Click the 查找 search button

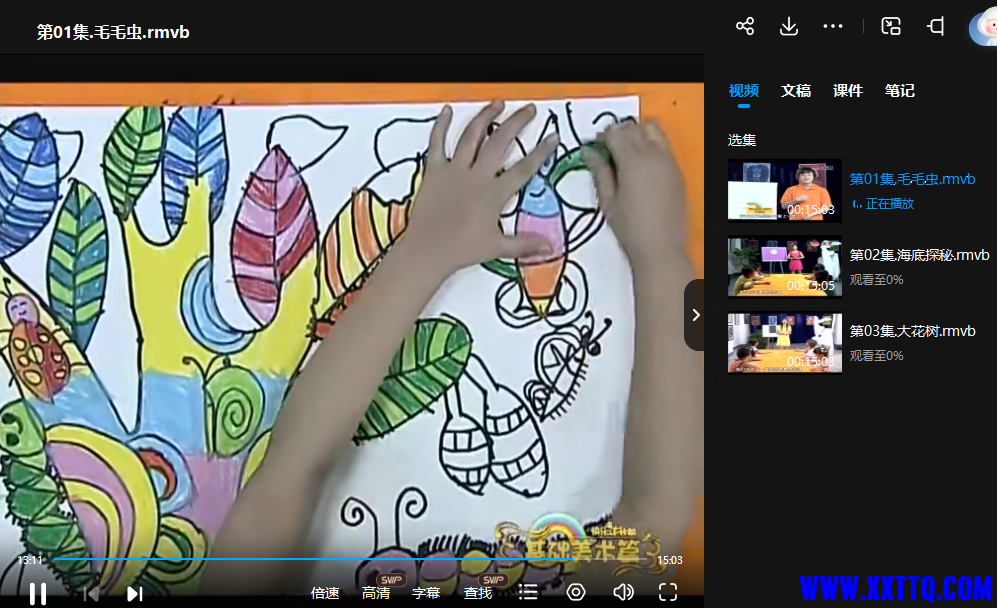click(478, 593)
